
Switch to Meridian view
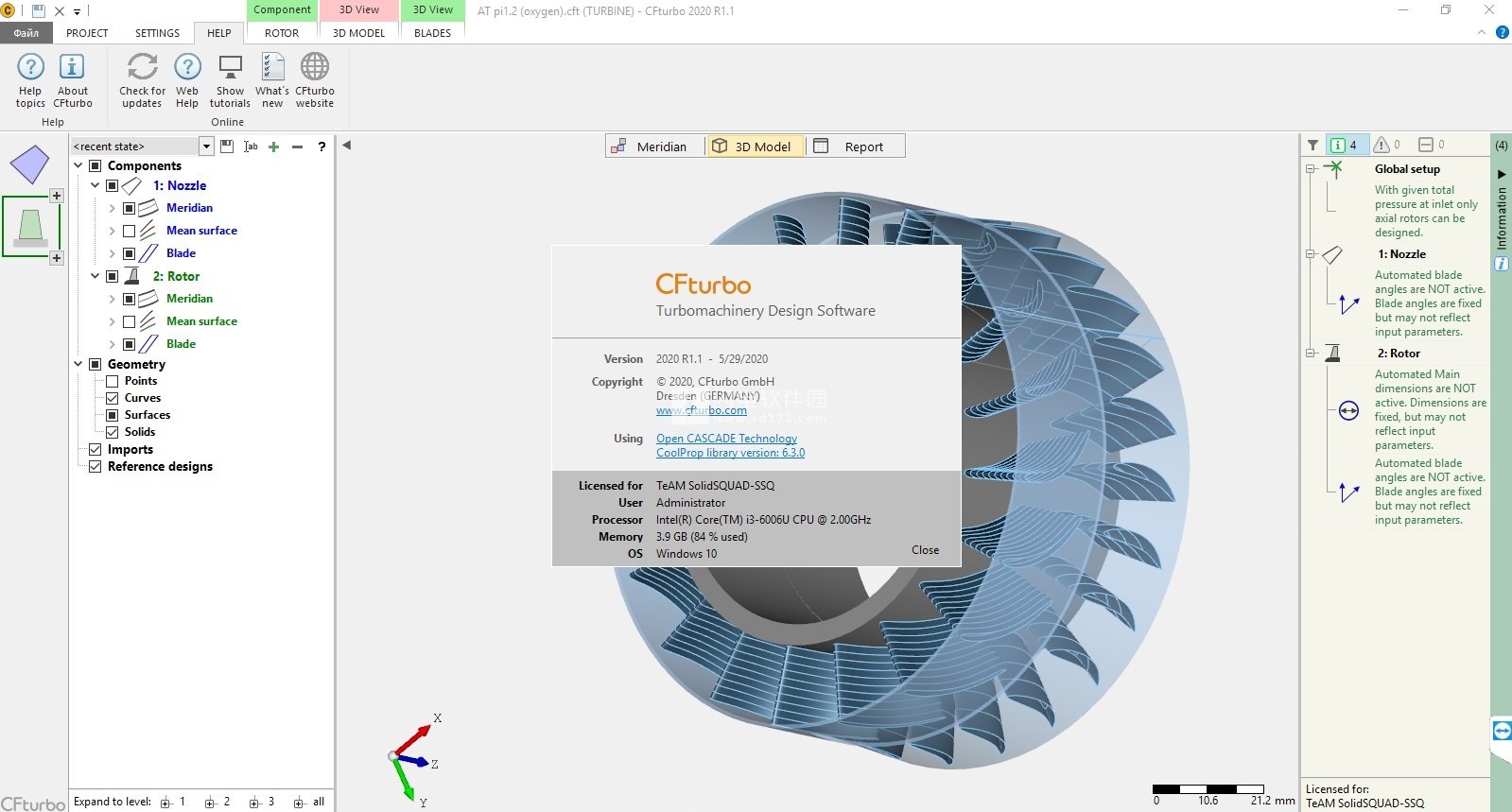click(655, 147)
